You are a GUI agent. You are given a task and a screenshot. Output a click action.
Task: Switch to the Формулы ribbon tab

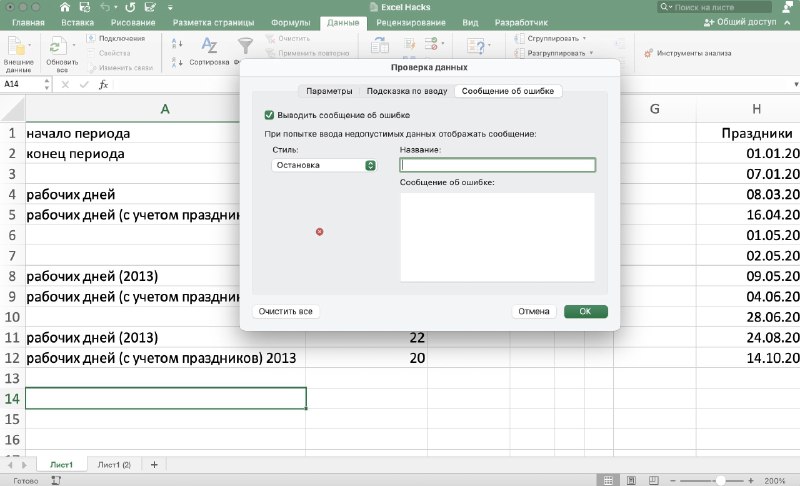click(x=290, y=22)
